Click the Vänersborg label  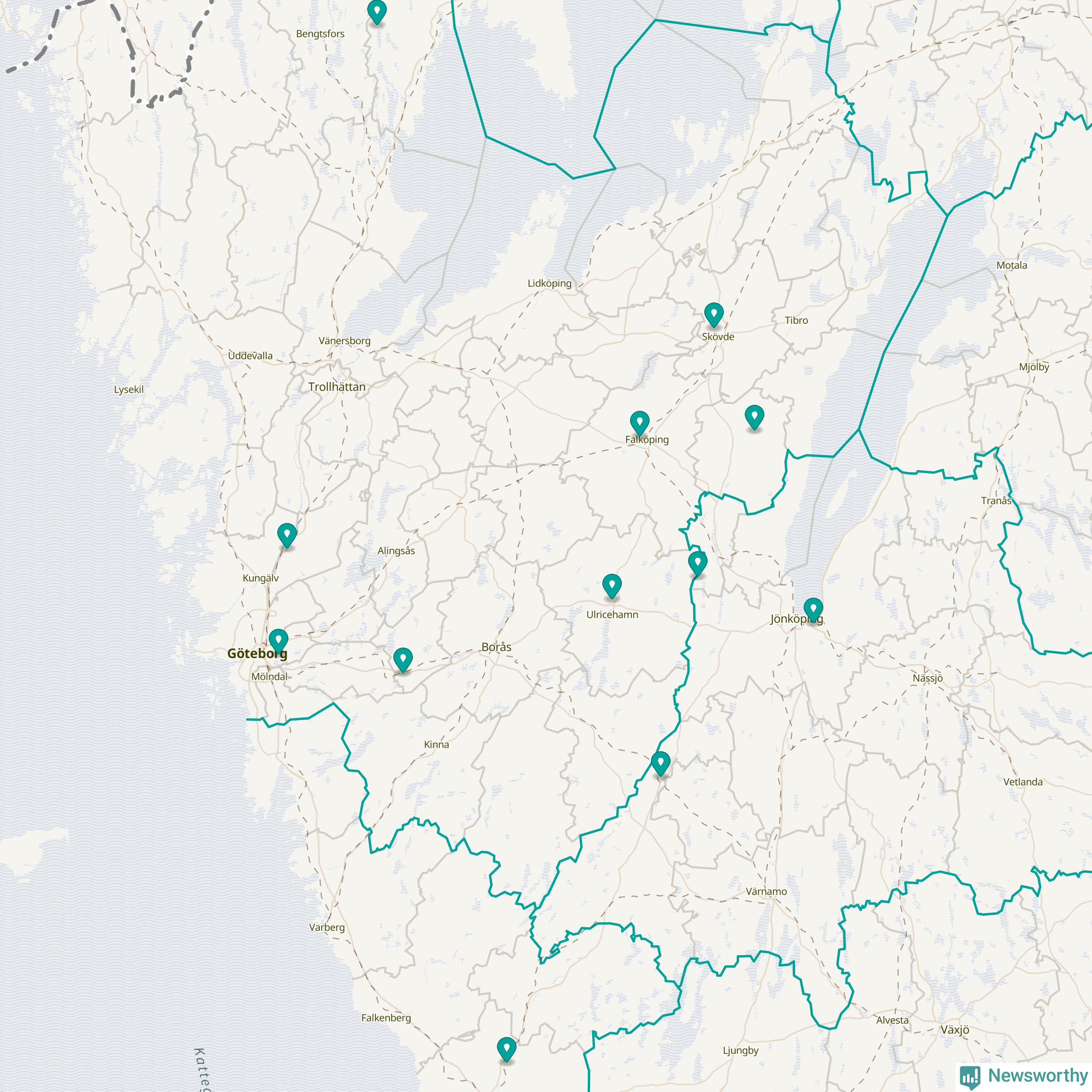tap(344, 341)
